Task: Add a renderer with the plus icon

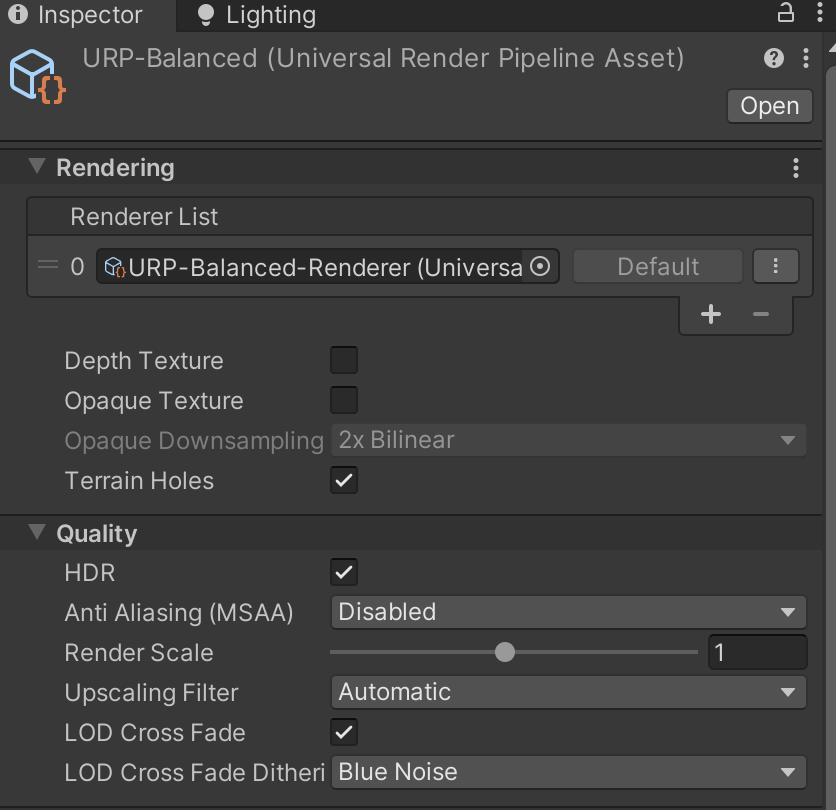Action: 710,314
